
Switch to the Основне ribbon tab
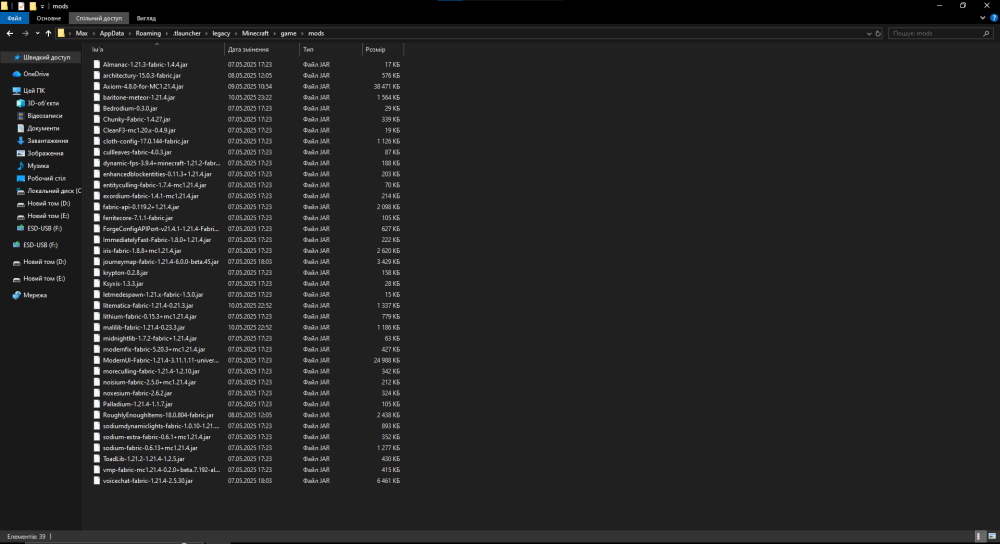[48, 18]
